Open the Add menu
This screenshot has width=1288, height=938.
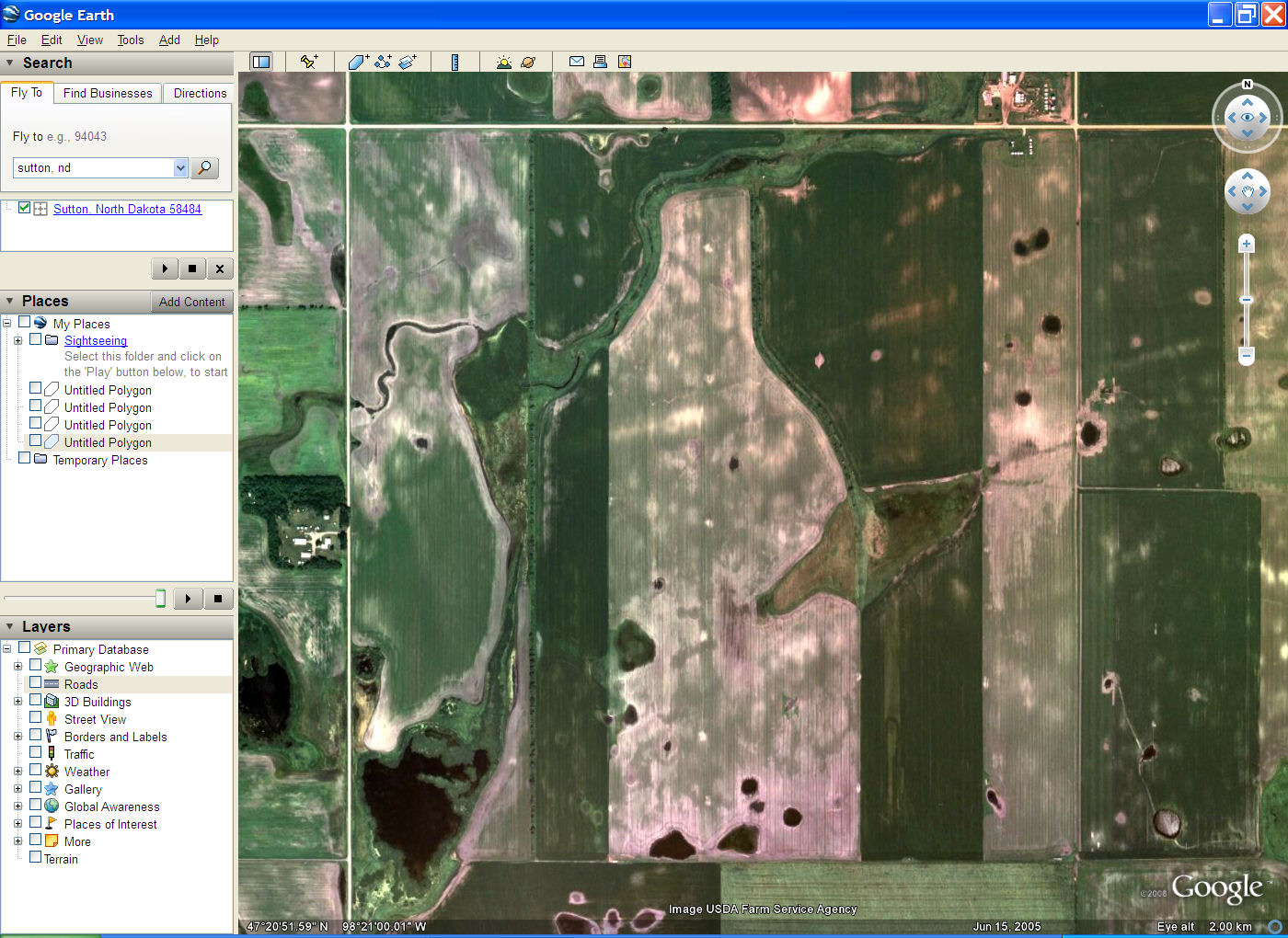169,40
